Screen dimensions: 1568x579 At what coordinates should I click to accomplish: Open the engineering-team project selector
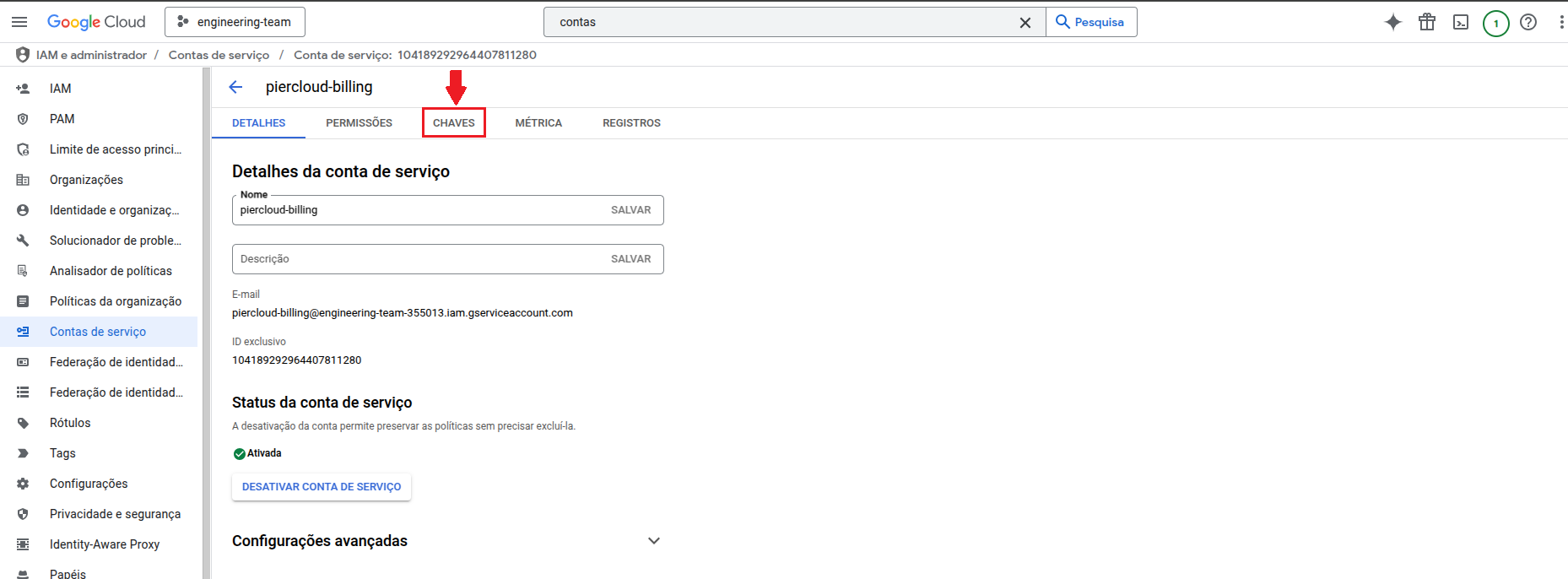pos(235,22)
